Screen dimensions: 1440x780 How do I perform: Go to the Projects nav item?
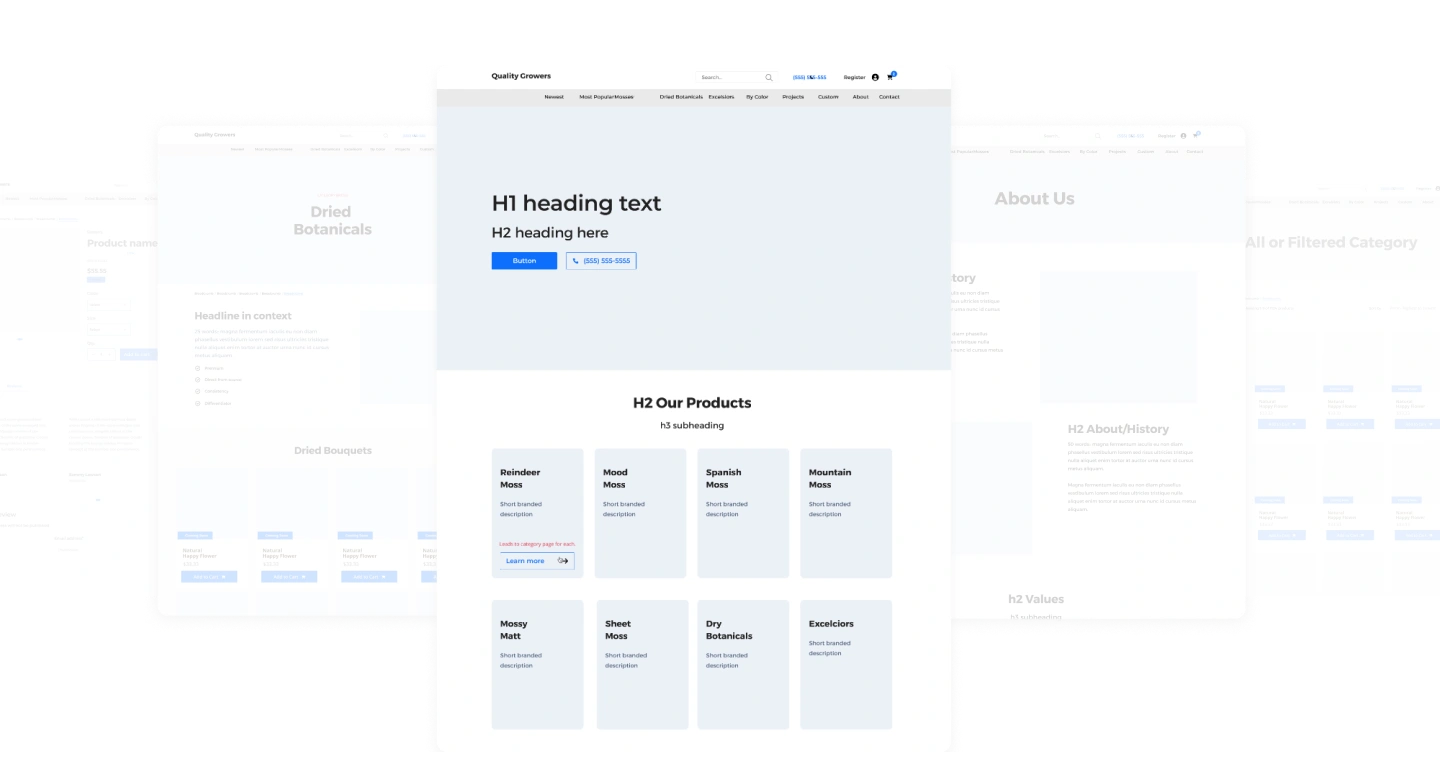(x=793, y=97)
